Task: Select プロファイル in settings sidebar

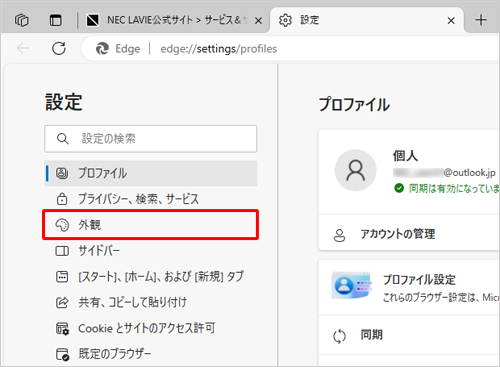Action: [151, 173]
